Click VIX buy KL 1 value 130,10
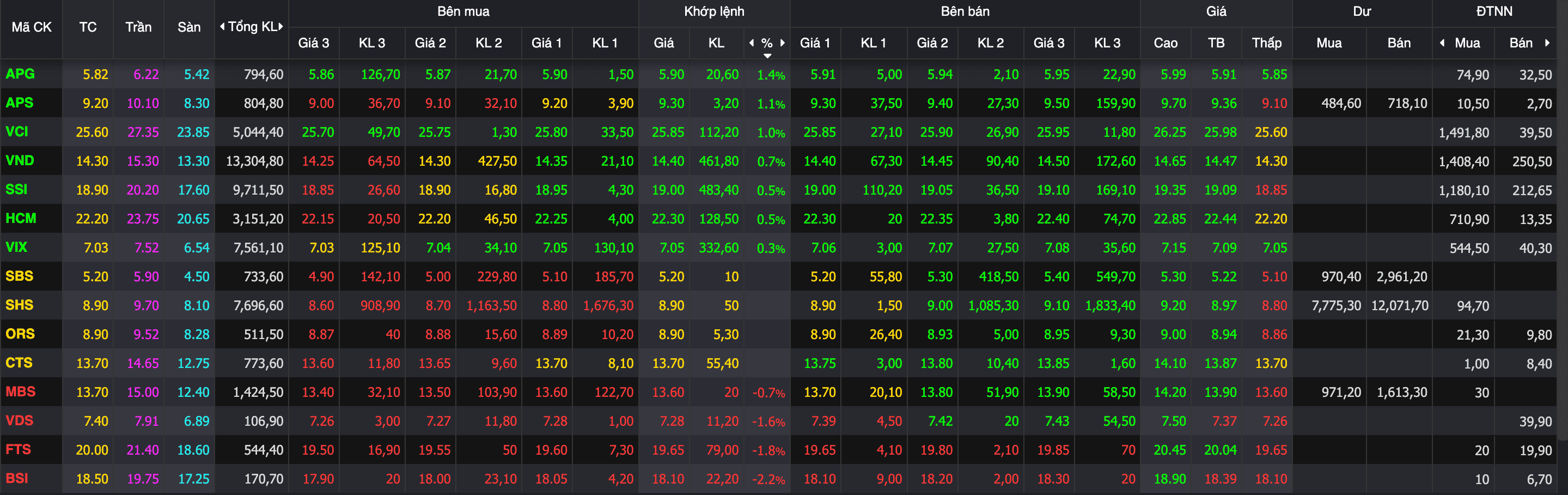The image size is (1568, 495). coord(614,247)
